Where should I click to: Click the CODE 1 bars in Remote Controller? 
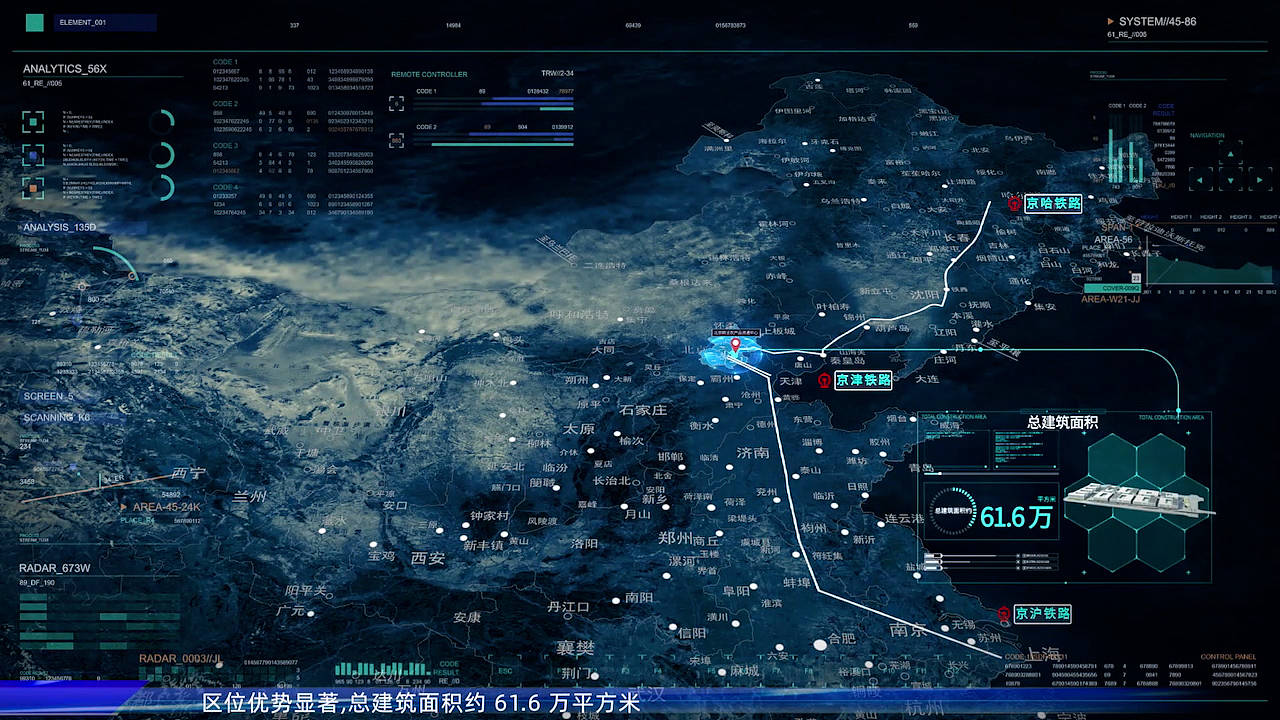tap(494, 103)
